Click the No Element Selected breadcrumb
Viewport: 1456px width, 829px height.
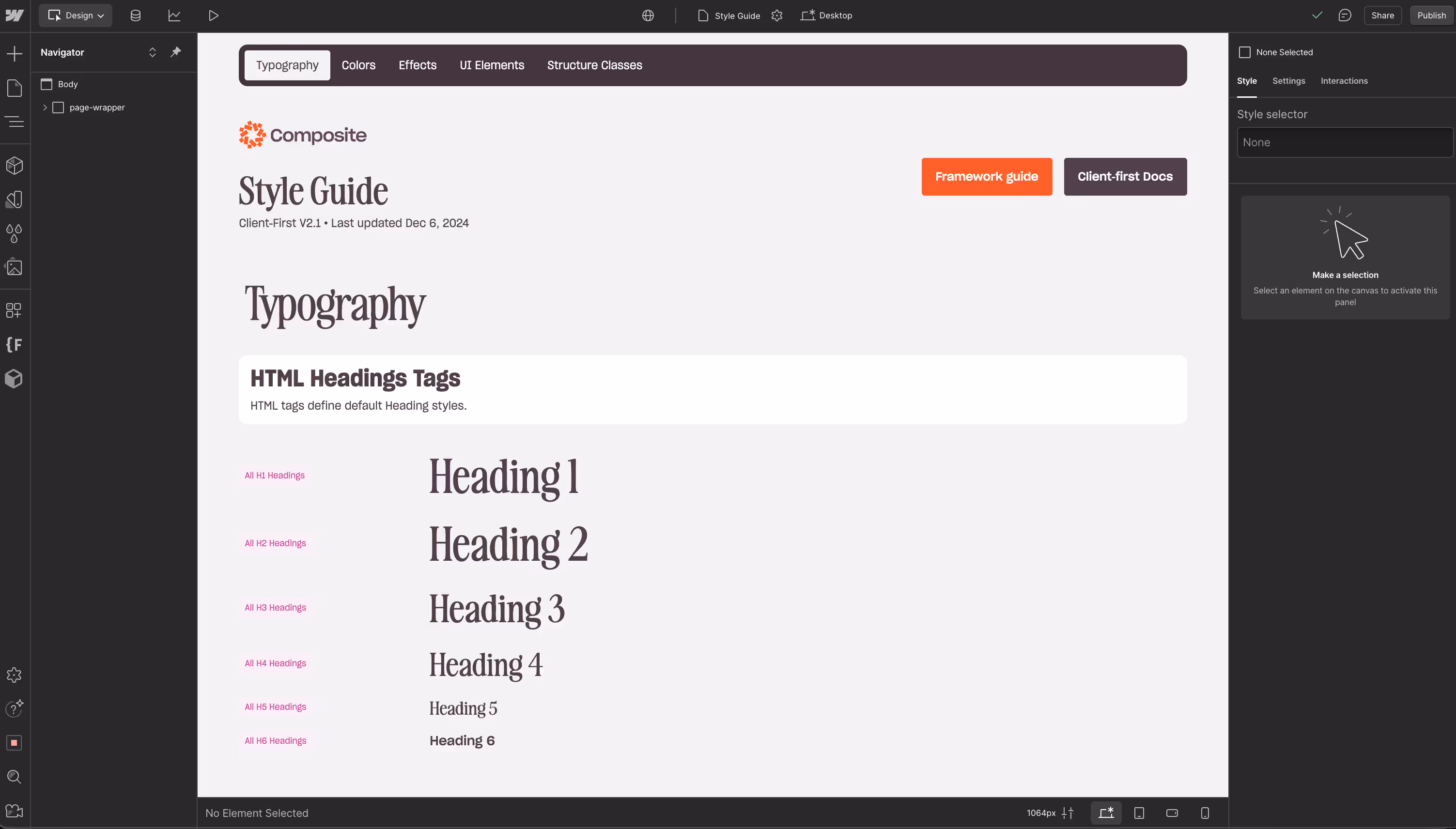point(257,813)
